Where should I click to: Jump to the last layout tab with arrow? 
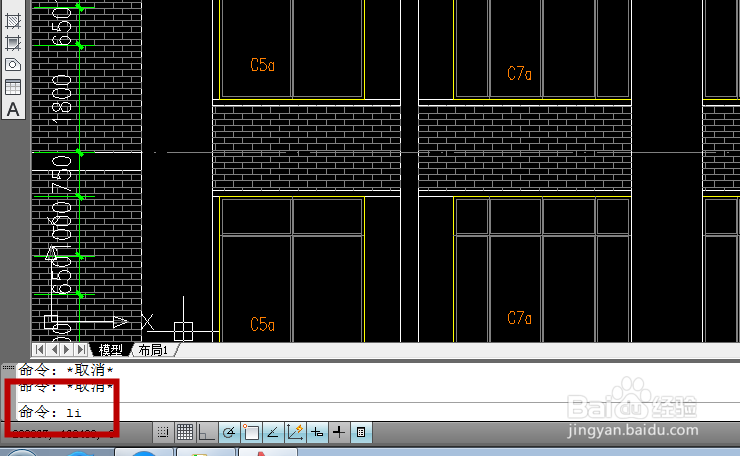tap(81, 350)
